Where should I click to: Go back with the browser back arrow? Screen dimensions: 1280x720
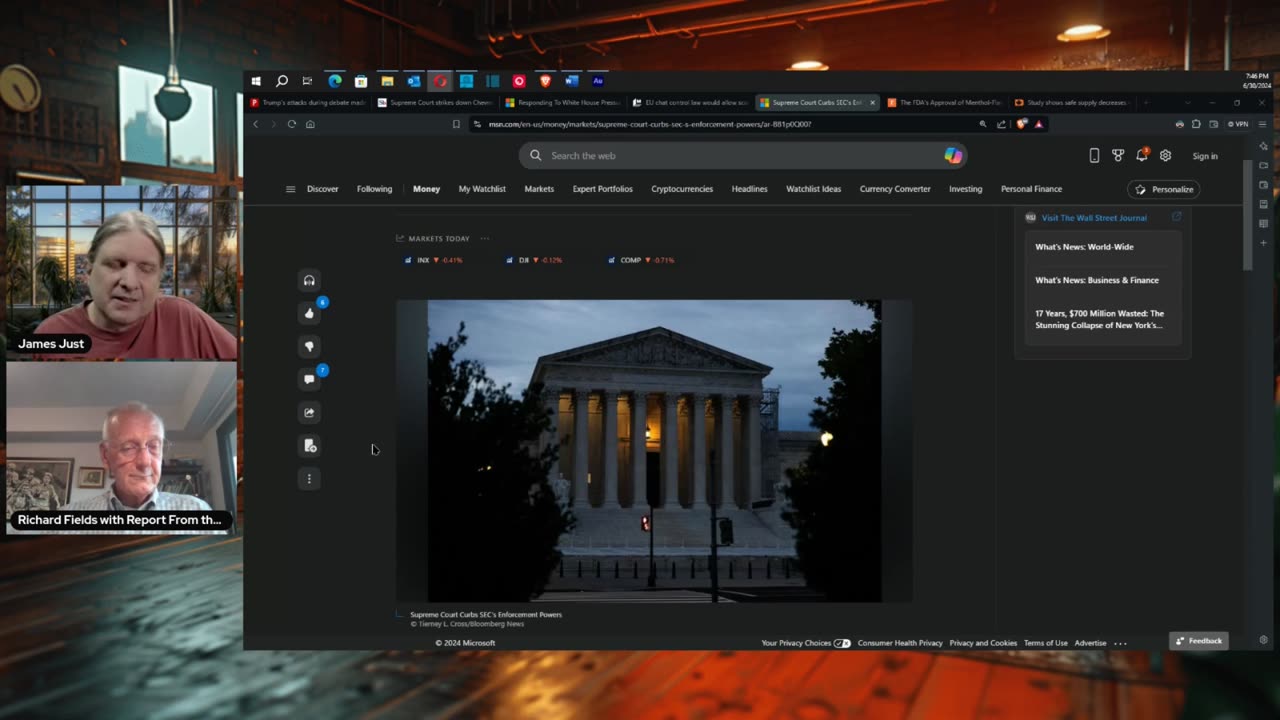click(x=256, y=124)
